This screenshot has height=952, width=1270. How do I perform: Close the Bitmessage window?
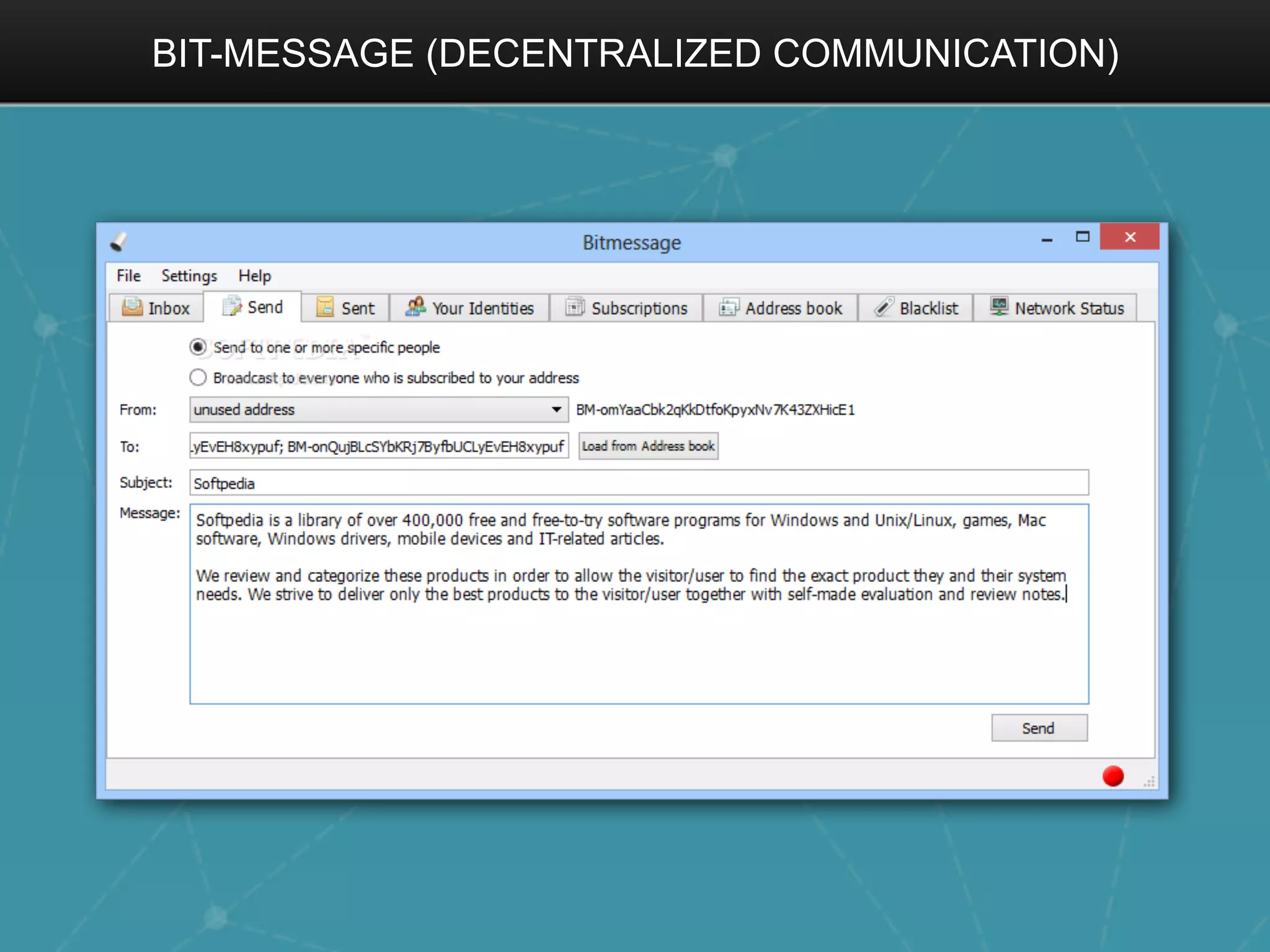1130,237
